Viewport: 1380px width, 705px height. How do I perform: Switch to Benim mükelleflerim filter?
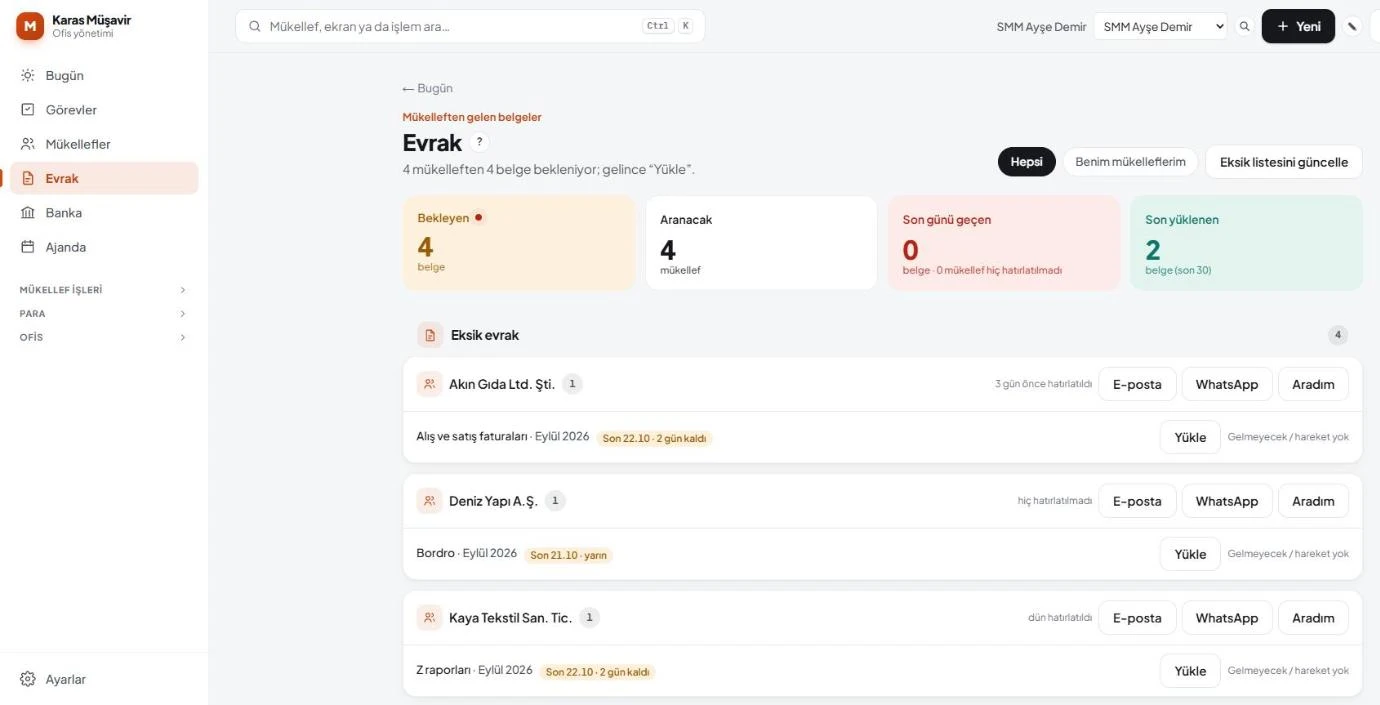pos(1130,162)
